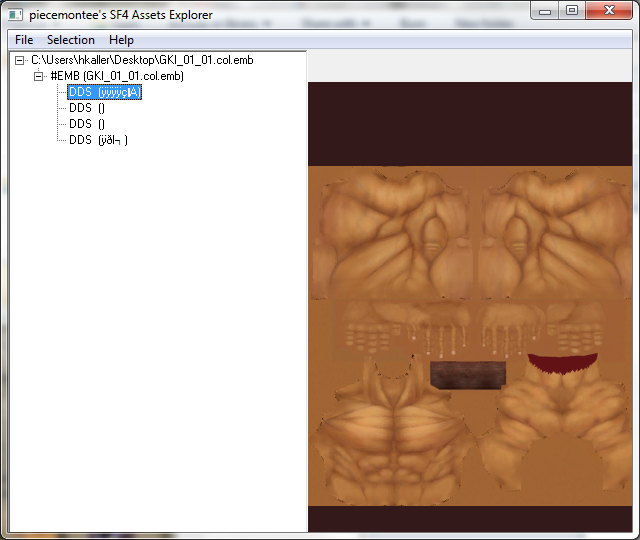Image resolution: width=640 pixels, height=540 pixels.
Task: Collapse the C:\Users\hkaller\Desktop root tree node
Action: pos(19,60)
